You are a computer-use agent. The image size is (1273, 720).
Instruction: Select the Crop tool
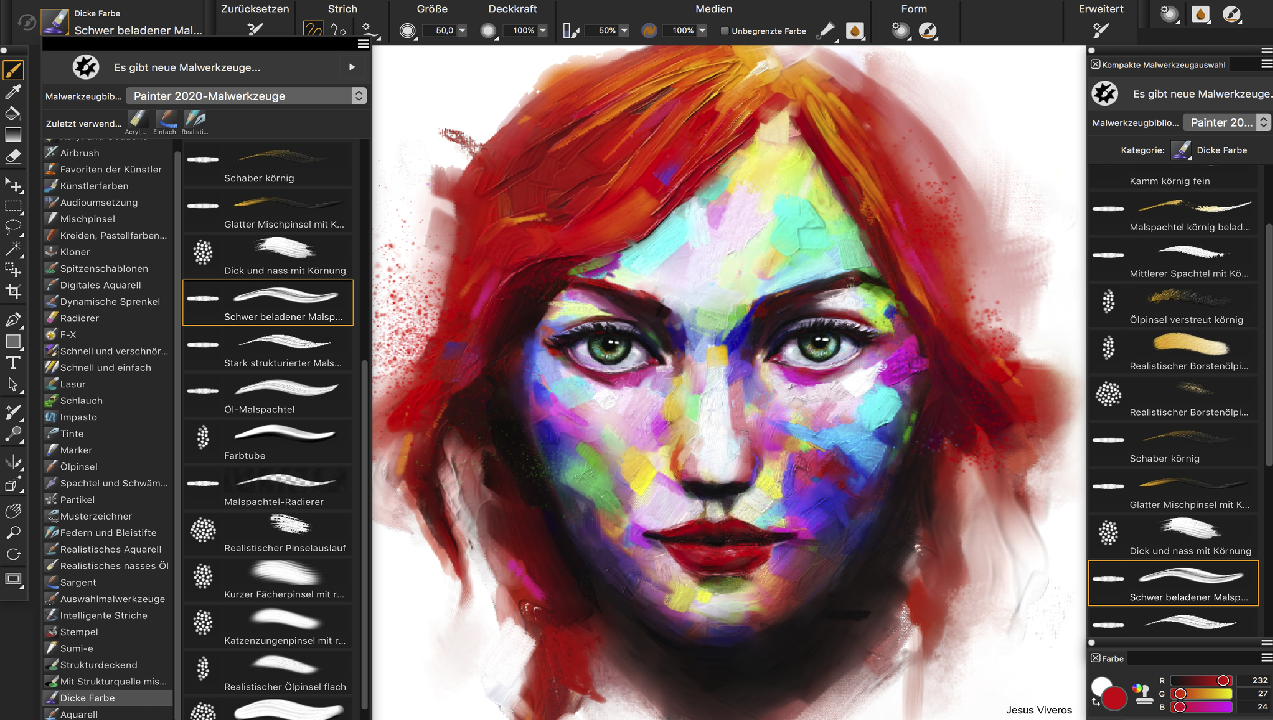pyautogui.click(x=13, y=291)
